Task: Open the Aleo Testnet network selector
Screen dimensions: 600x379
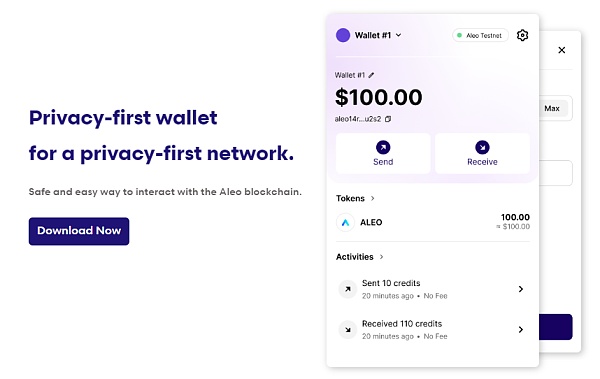Action: click(x=480, y=35)
